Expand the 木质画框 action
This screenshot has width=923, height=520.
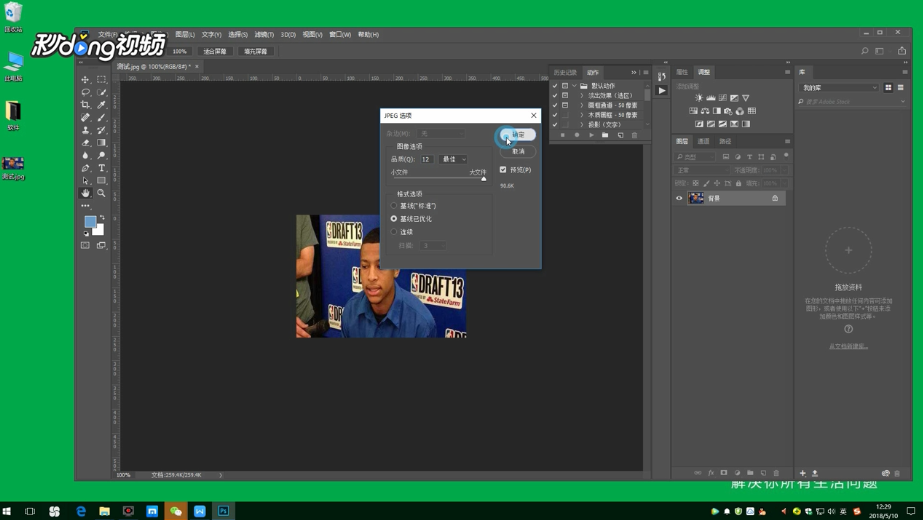[582, 115]
